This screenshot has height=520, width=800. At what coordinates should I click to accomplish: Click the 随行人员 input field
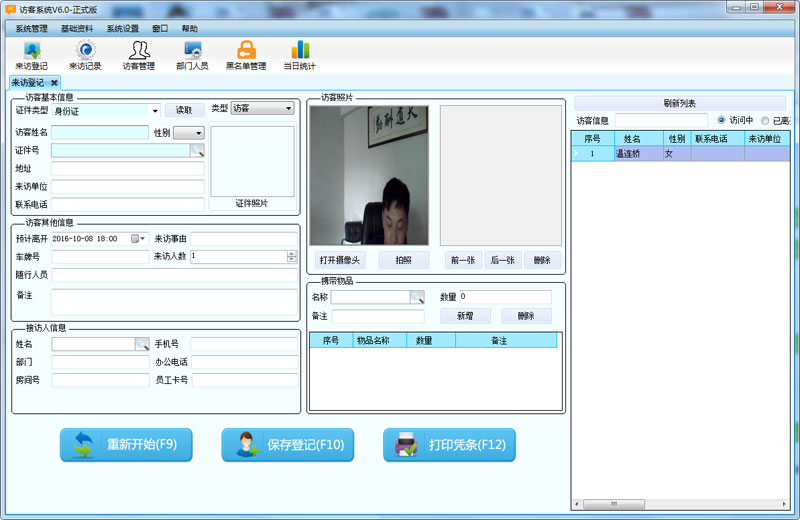tap(174, 275)
